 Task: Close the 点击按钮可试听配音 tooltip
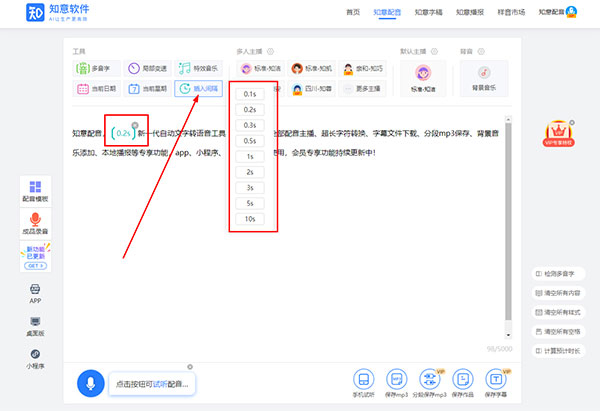pos(190,367)
